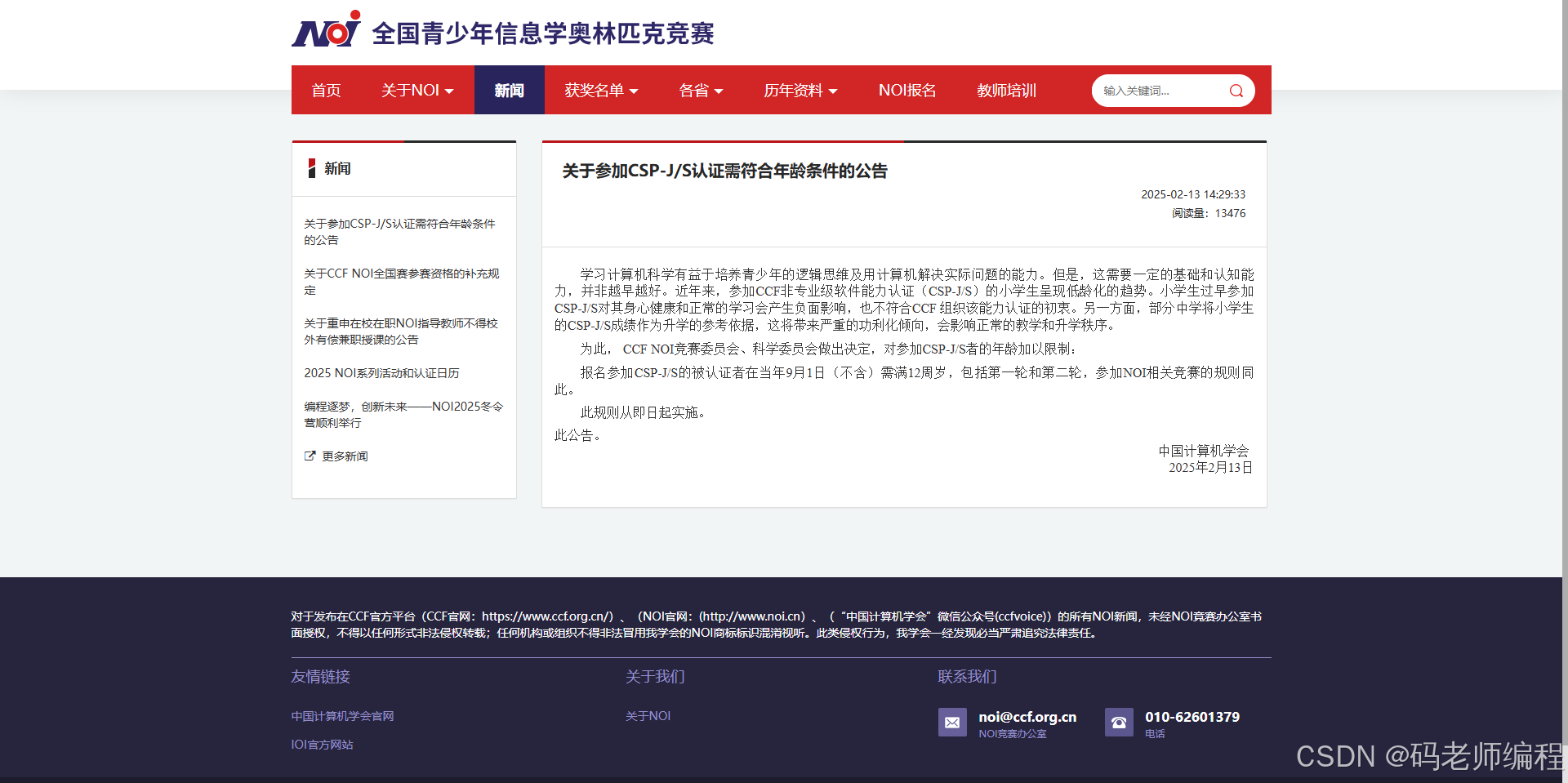Click the 联系我们 footer heading
This screenshot has height=783, width=1568.
[967, 677]
